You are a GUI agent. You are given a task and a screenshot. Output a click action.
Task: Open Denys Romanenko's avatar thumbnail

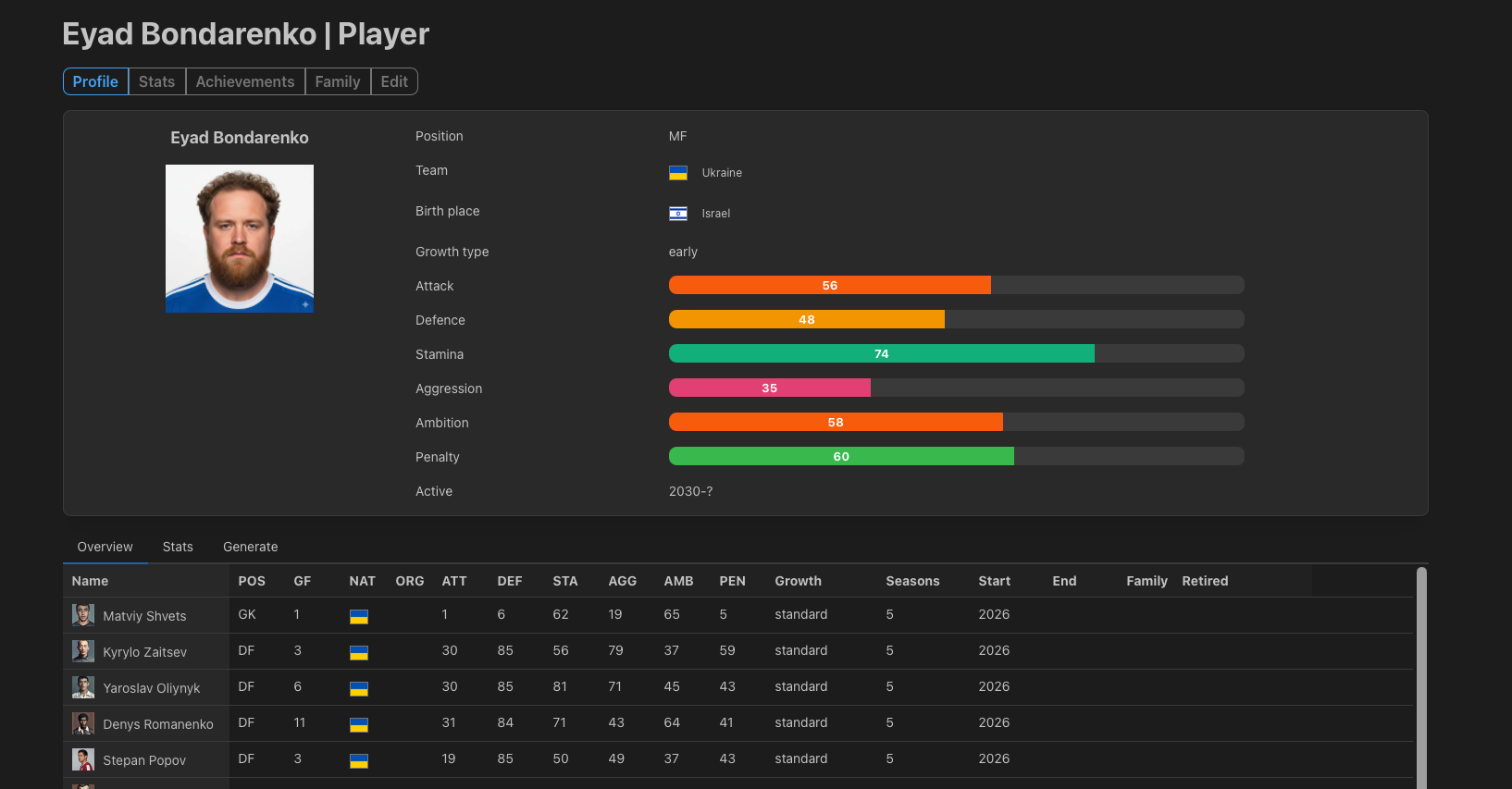click(x=83, y=723)
